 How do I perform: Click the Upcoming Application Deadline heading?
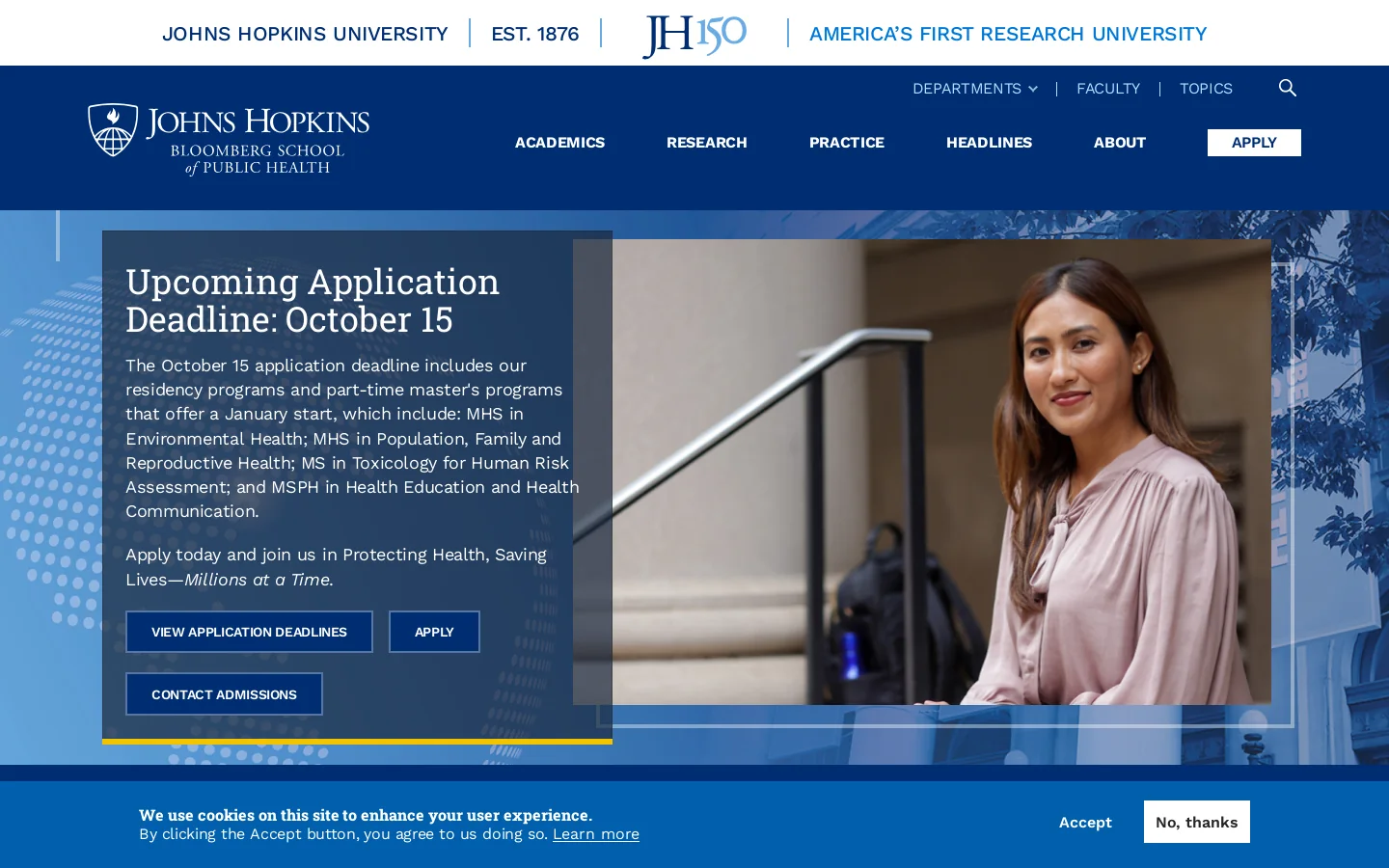point(313,300)
